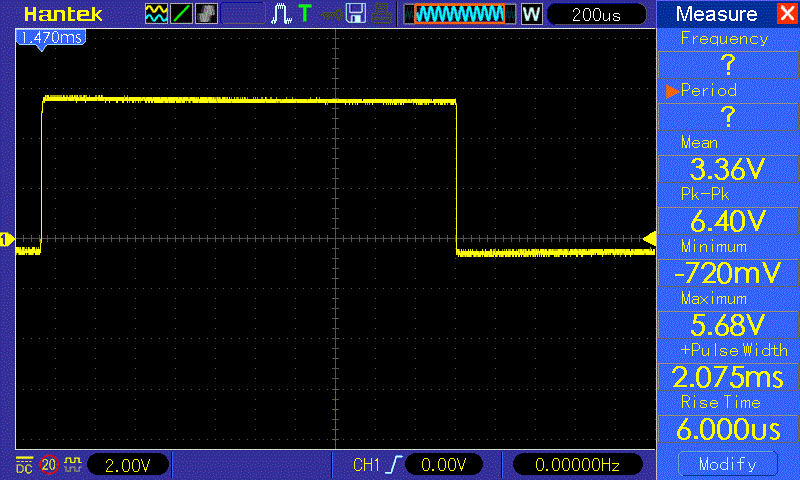Open the 2.00V vertical scale setting
The image size is (800, 480).
click(x=129, y=465)
